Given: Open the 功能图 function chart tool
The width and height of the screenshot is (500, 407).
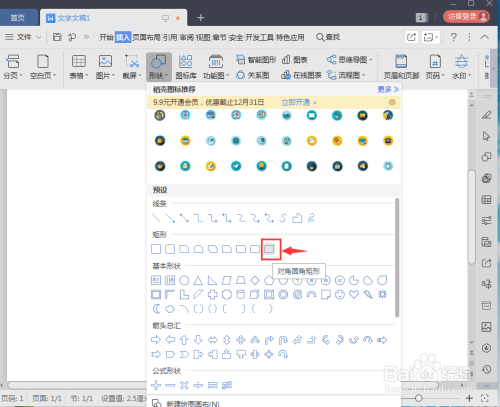Looking at the screenshot, I should click(x=216, y=67).
